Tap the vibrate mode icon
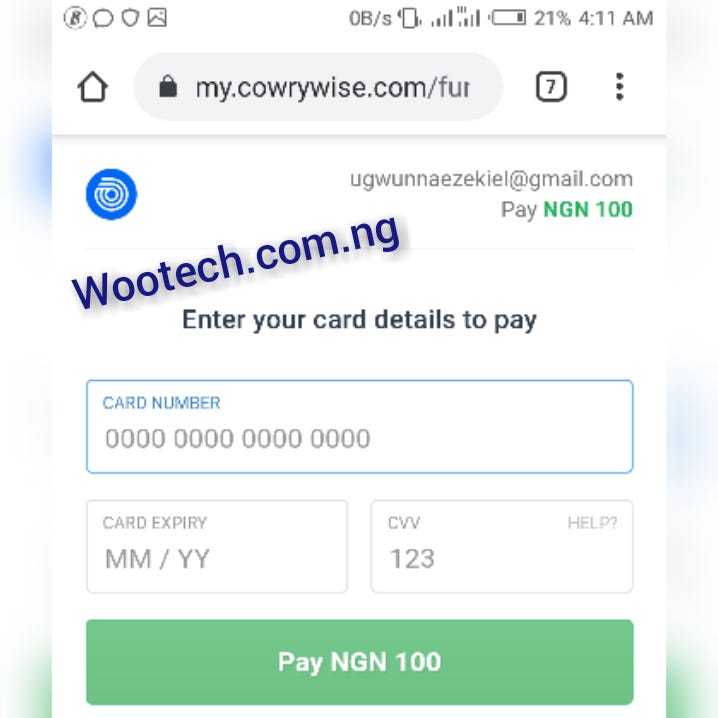718x718 pixels. (409, 18)
